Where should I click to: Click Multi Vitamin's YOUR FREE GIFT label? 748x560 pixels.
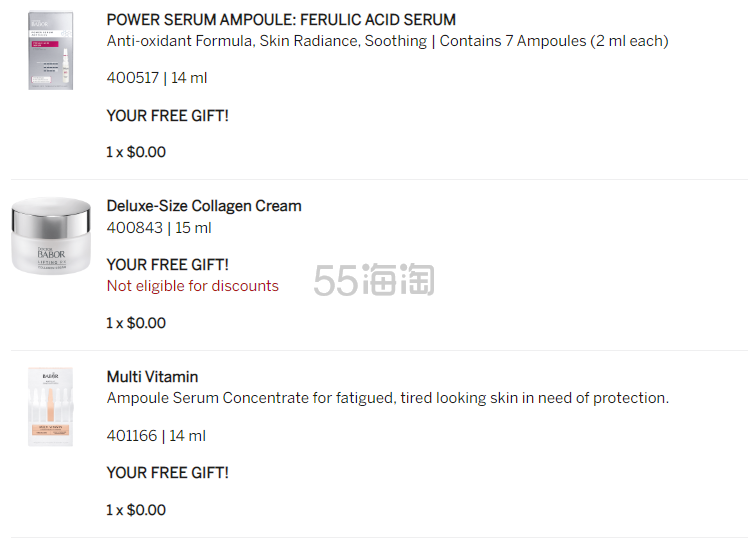[x=167, y=473]
